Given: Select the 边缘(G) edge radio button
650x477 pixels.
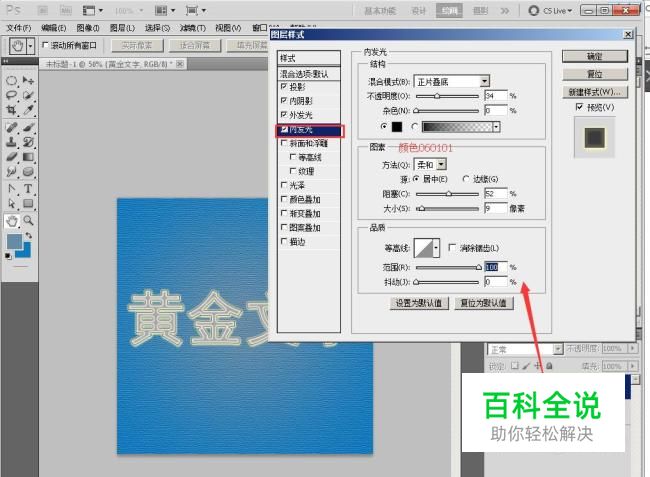Looking at the screenshot, I should [x=466, y=179].
